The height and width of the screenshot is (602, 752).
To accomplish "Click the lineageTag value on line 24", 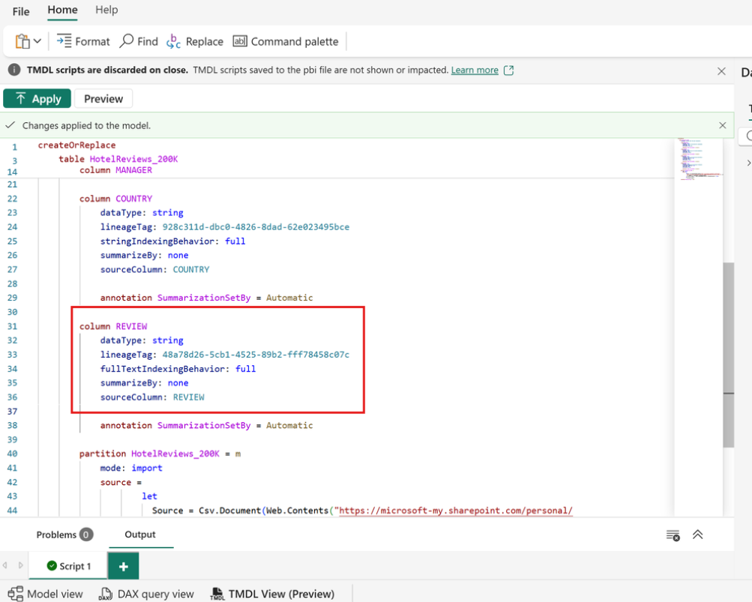I will coord(256,227).
